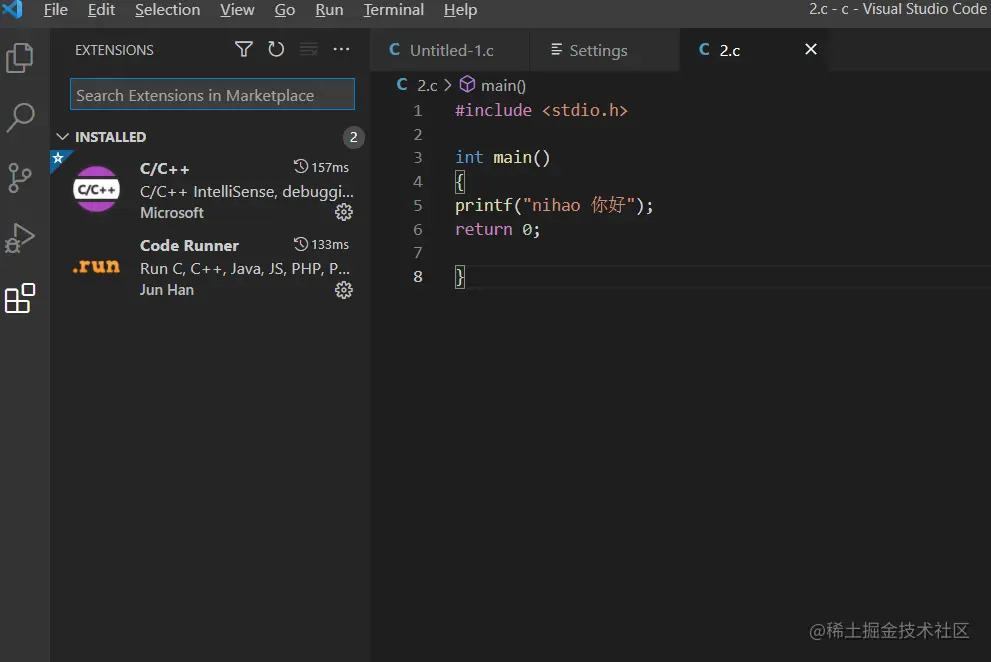Select the C/C++ extension name
991x662 pixels.
tap(164, 169)
